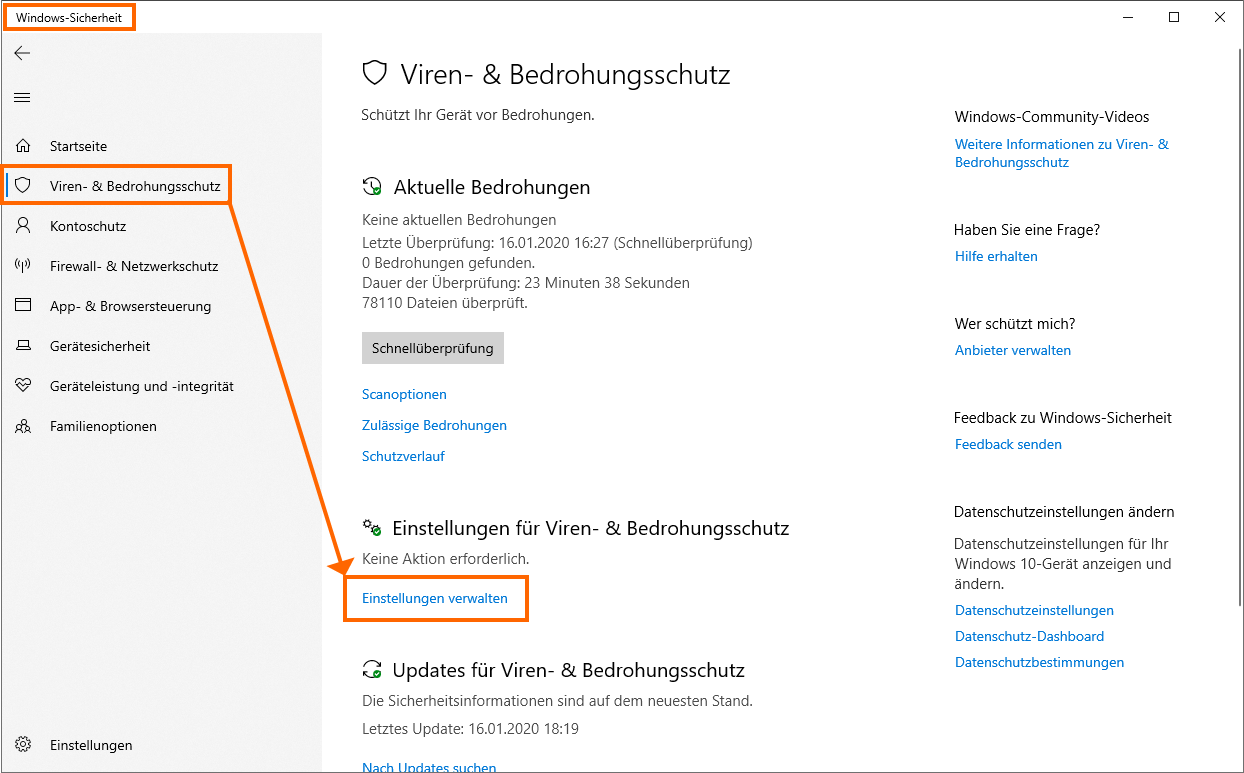Viewport: 1244px width, 773px height.
Task: Click the Startseite home icon
Action: (23, 146)
